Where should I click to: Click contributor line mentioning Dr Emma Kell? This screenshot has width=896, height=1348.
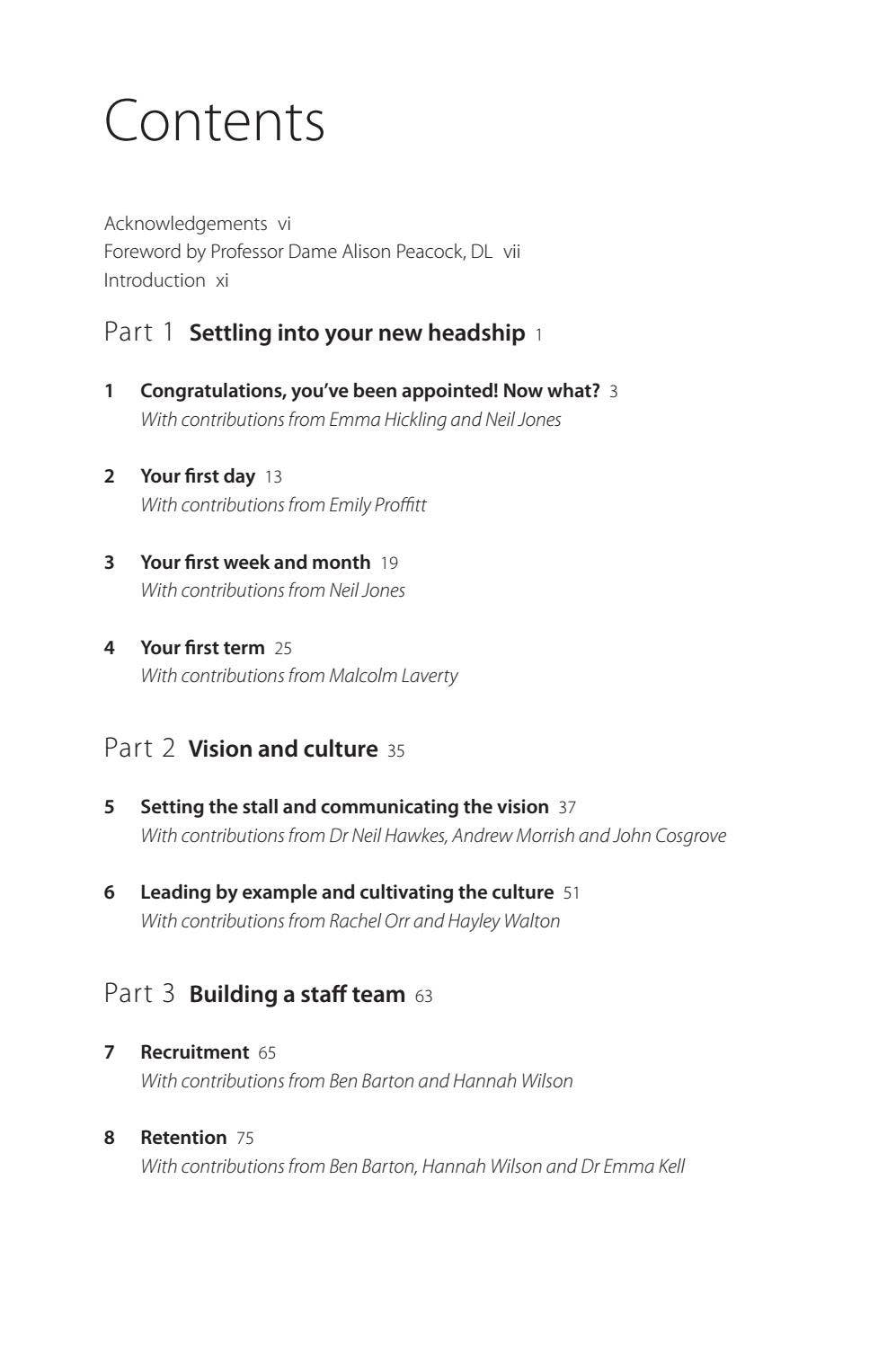412,1166
